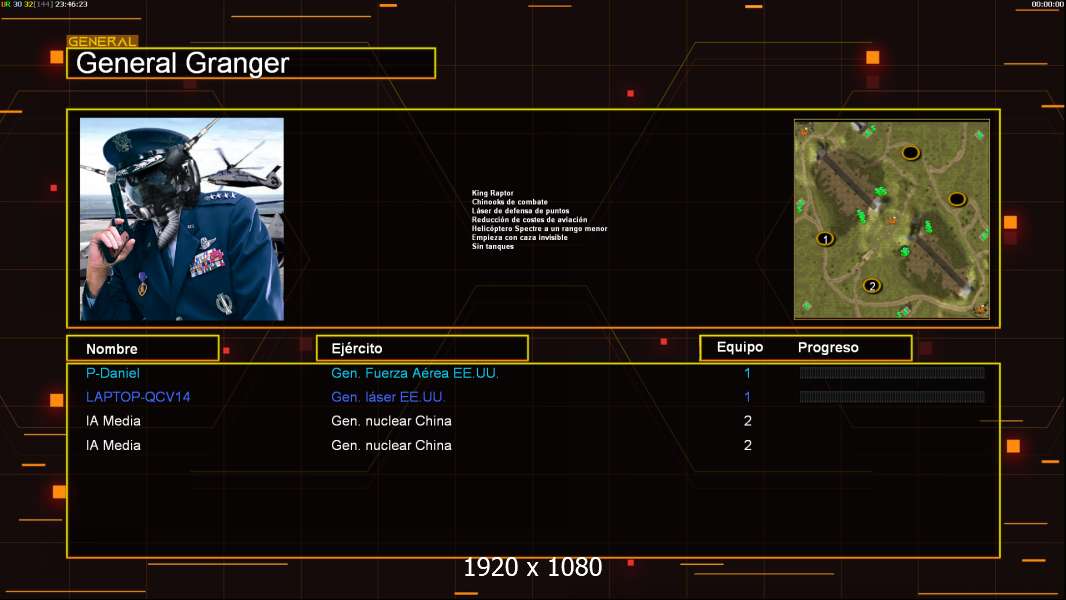Click the Progreso column header
Viewport: 1066px width, 600px height.
click(828, 347)
